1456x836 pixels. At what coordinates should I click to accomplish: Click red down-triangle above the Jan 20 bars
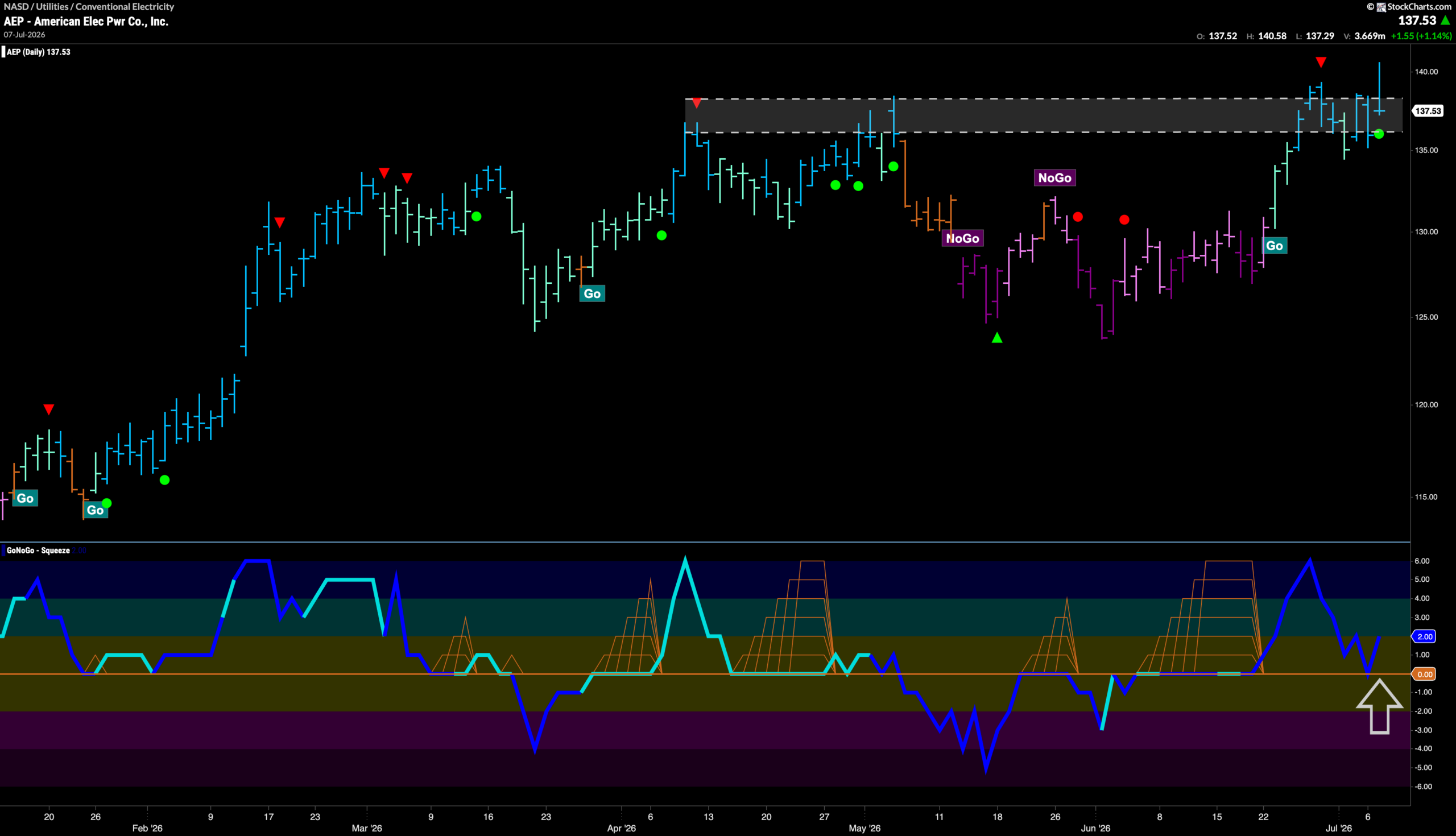[x=49, y=409]
